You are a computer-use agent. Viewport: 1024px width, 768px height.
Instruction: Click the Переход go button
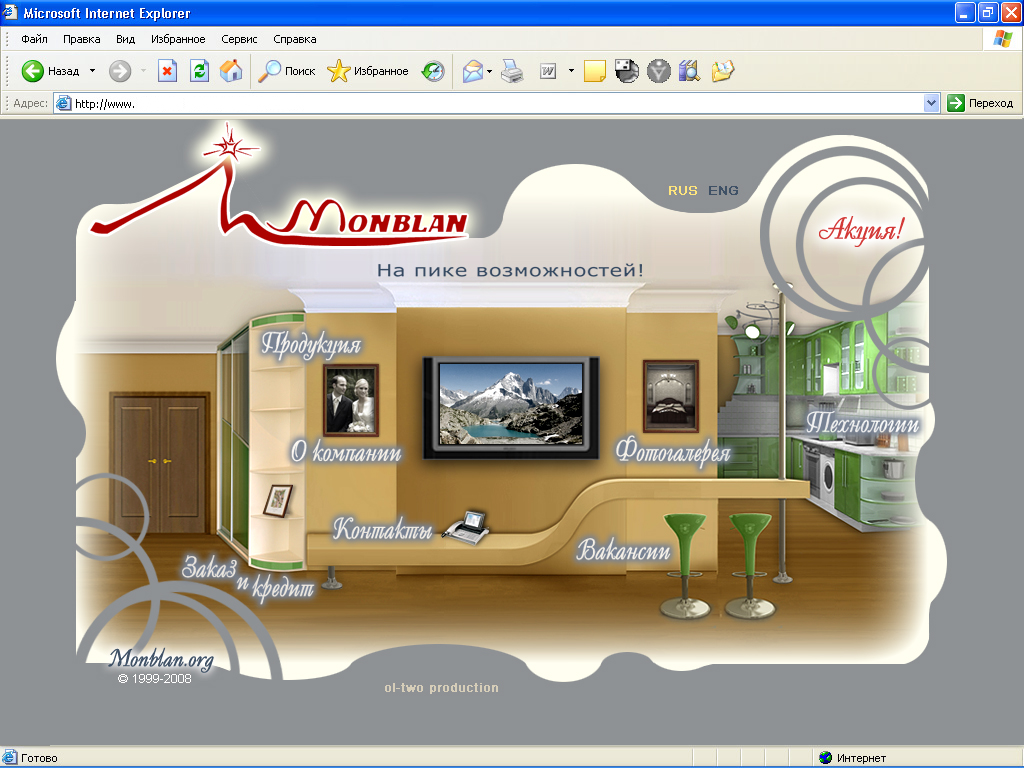coord(980,103)
